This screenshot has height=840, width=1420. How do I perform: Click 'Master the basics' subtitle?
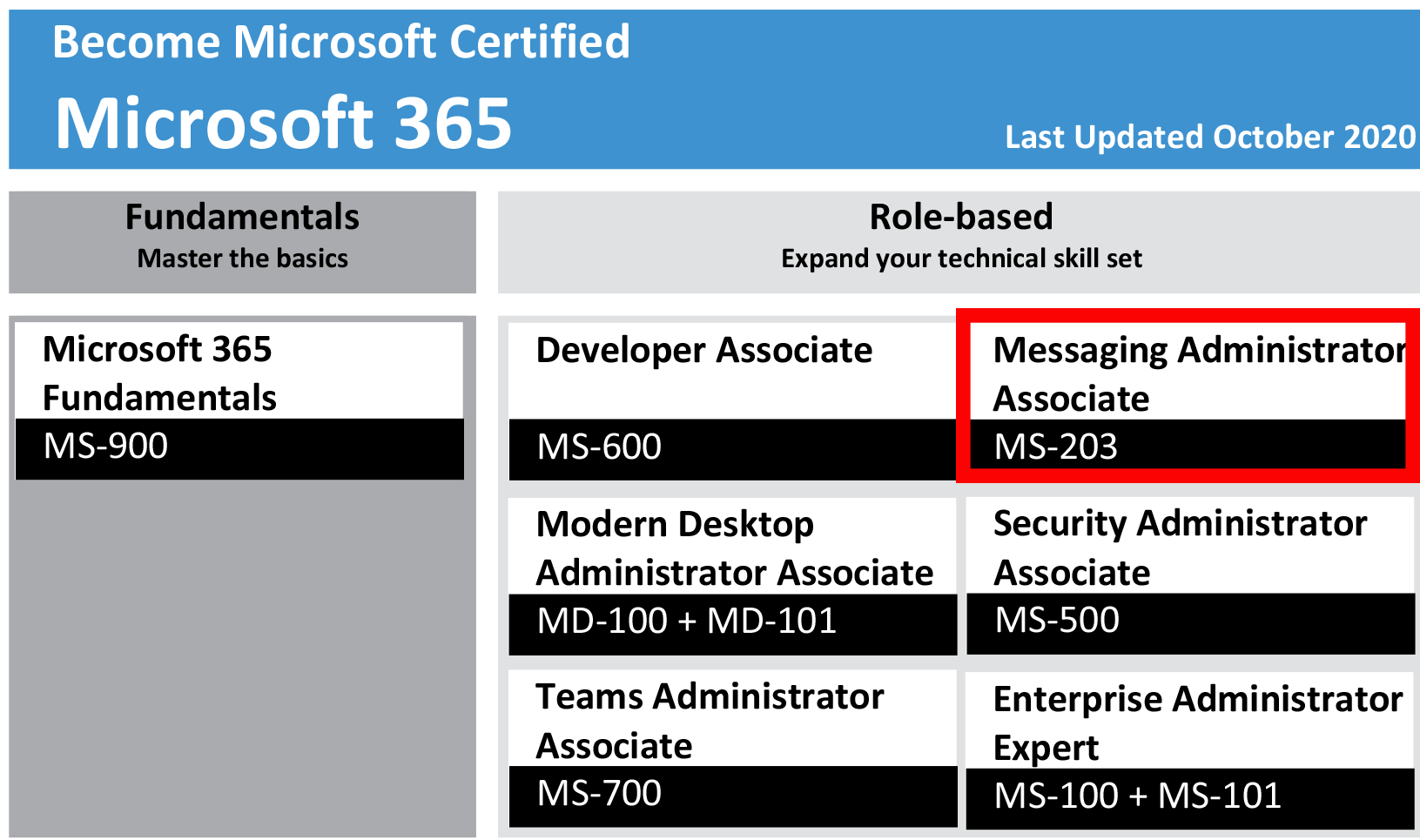(242, 259)
